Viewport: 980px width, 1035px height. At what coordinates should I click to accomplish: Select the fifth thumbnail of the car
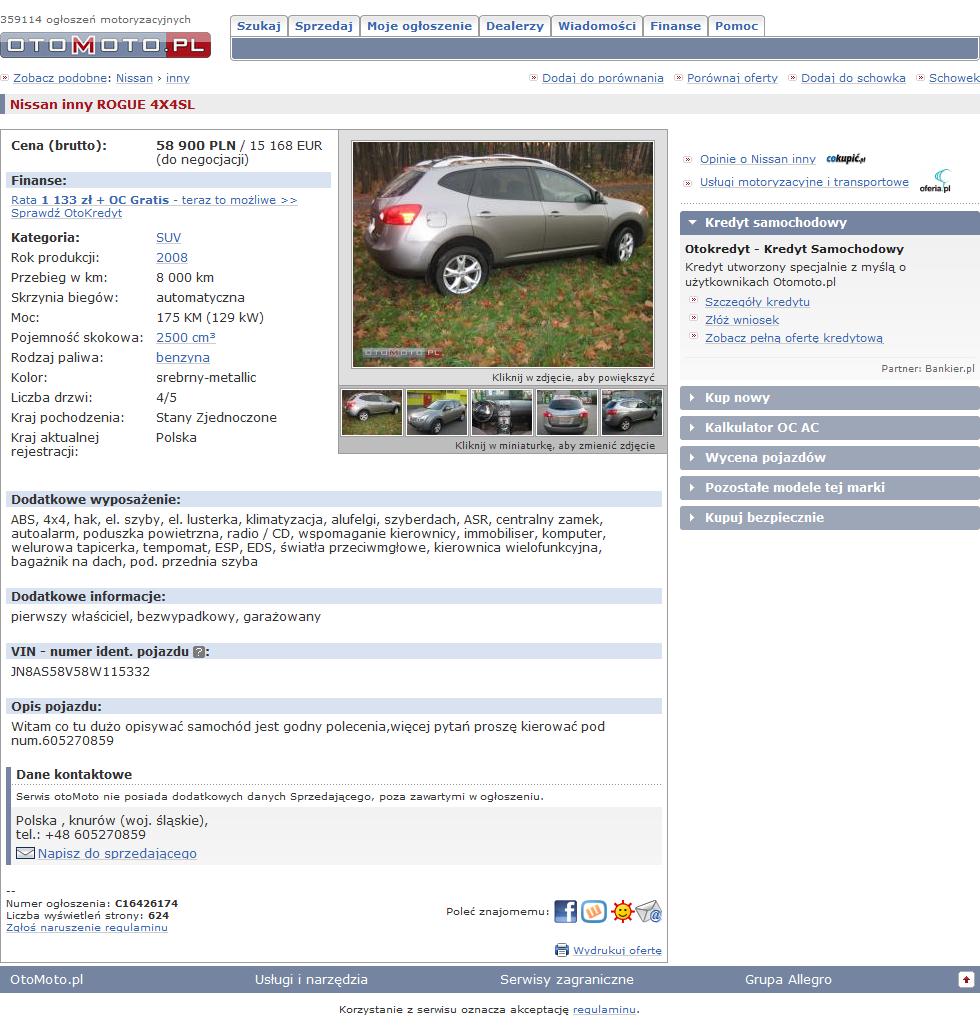pyautogui.click(x=632, y=413)
